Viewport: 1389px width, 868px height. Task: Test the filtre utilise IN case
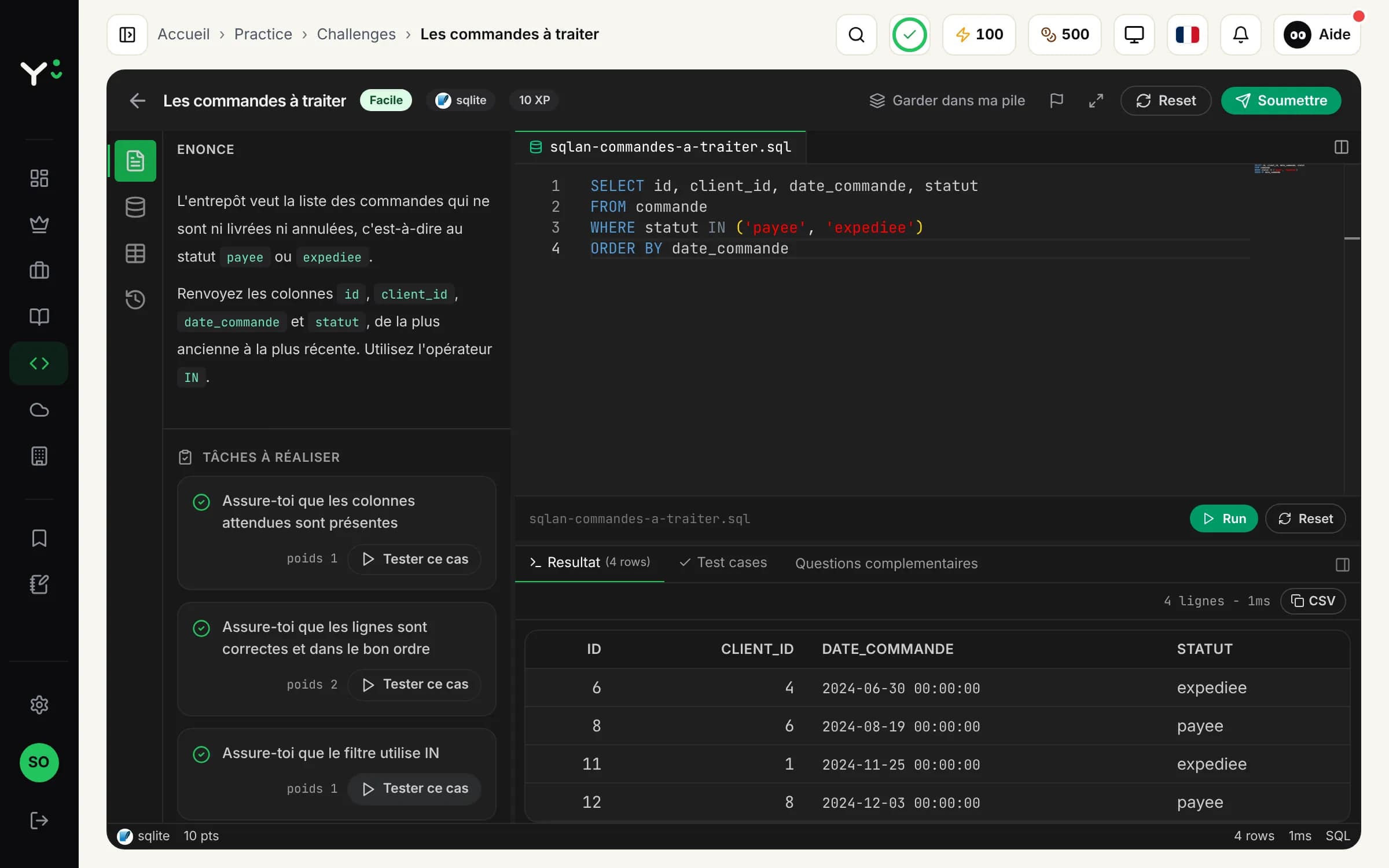414,789
